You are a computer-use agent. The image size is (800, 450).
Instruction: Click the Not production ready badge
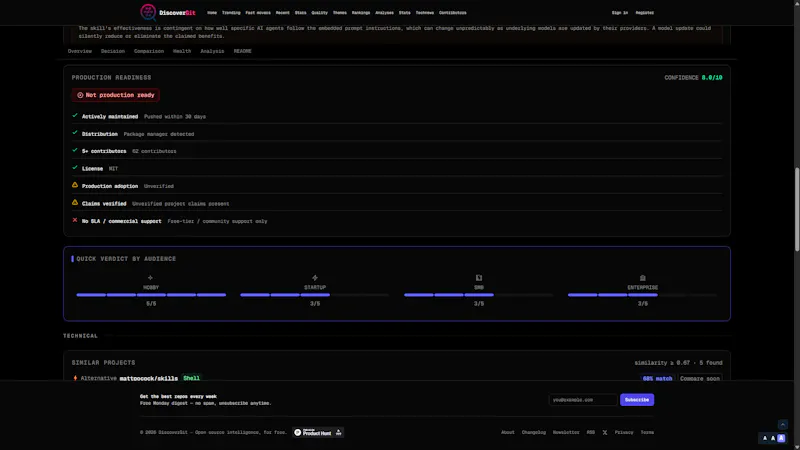click(116, 95)
